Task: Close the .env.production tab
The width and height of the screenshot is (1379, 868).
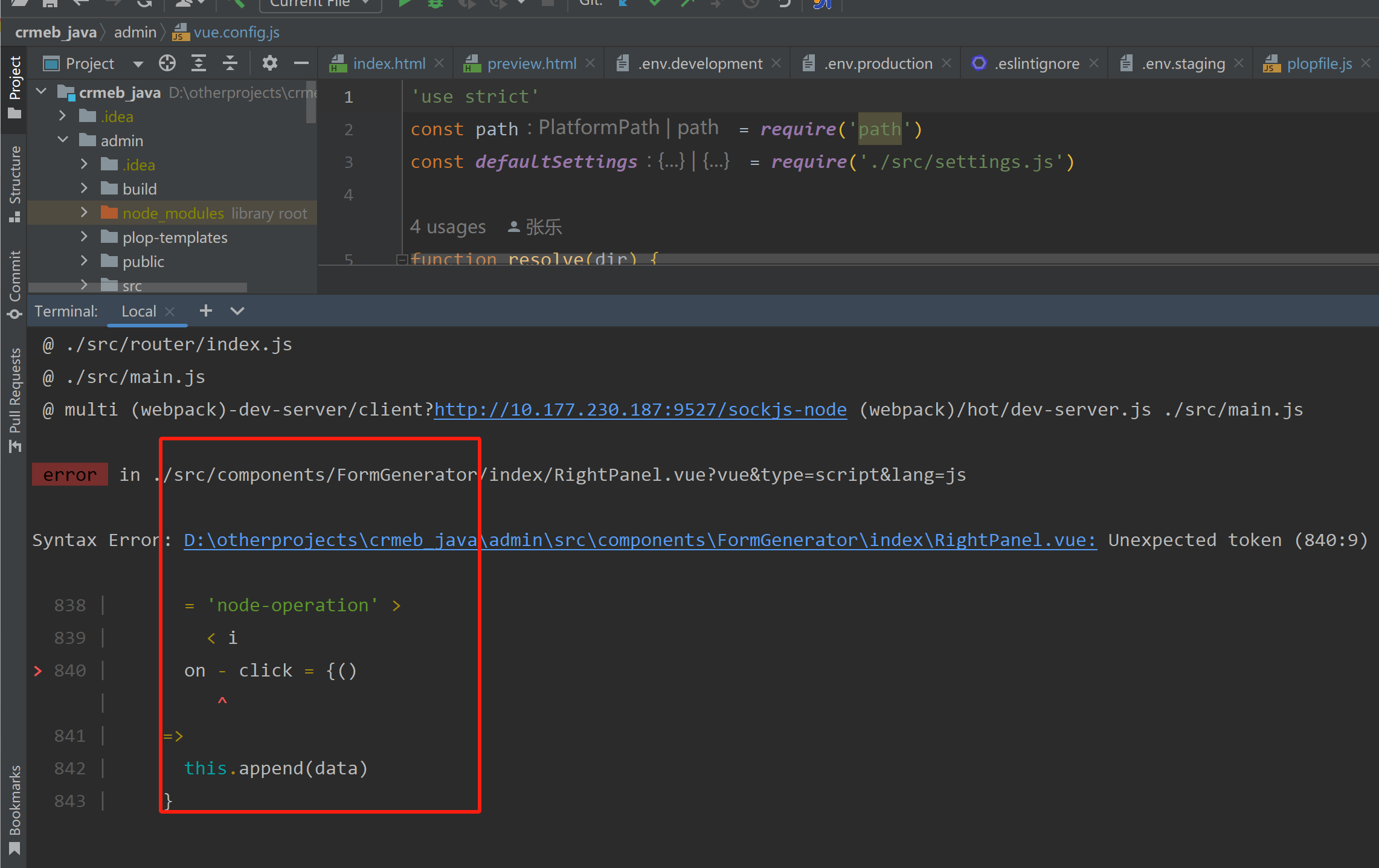Action: click(x=947, y=63)
